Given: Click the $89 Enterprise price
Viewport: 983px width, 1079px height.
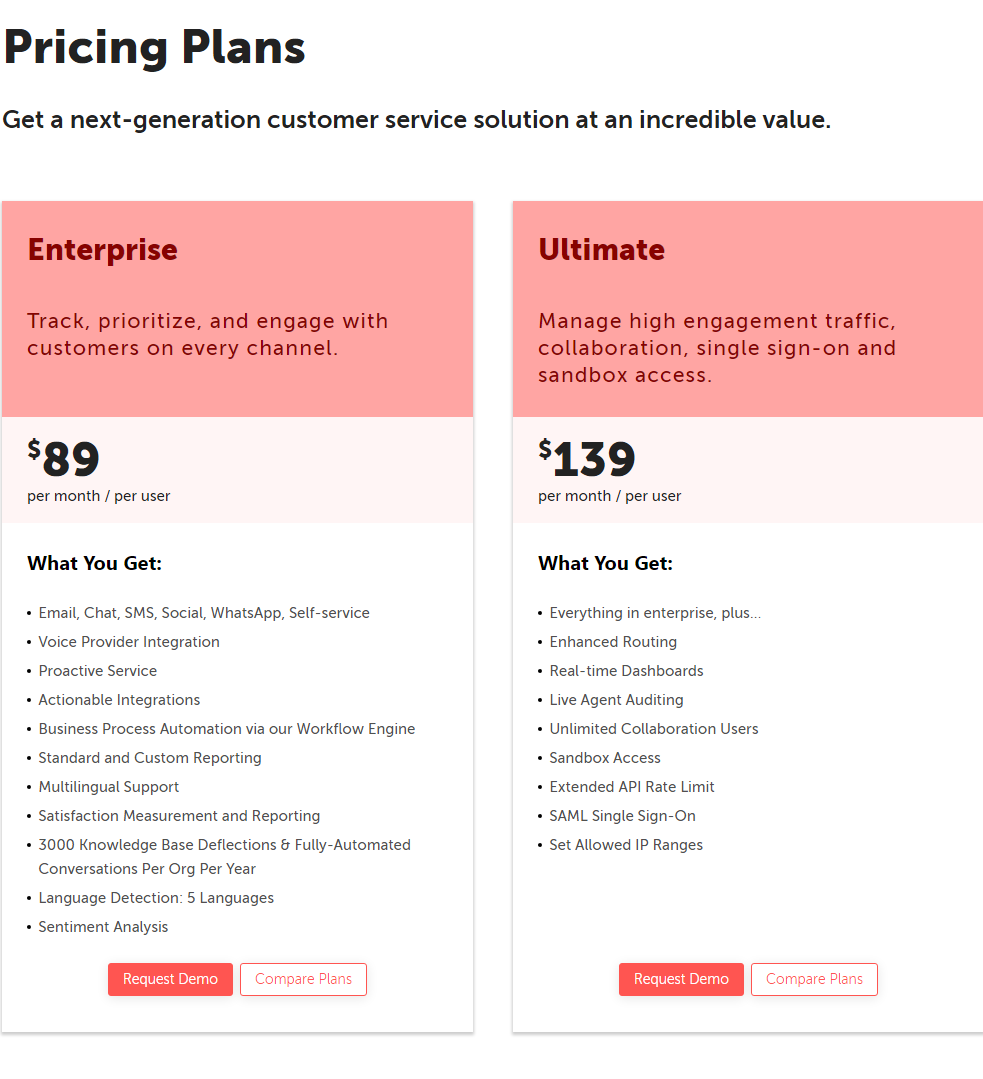Looking at the screenshot, I should point(63,458).
